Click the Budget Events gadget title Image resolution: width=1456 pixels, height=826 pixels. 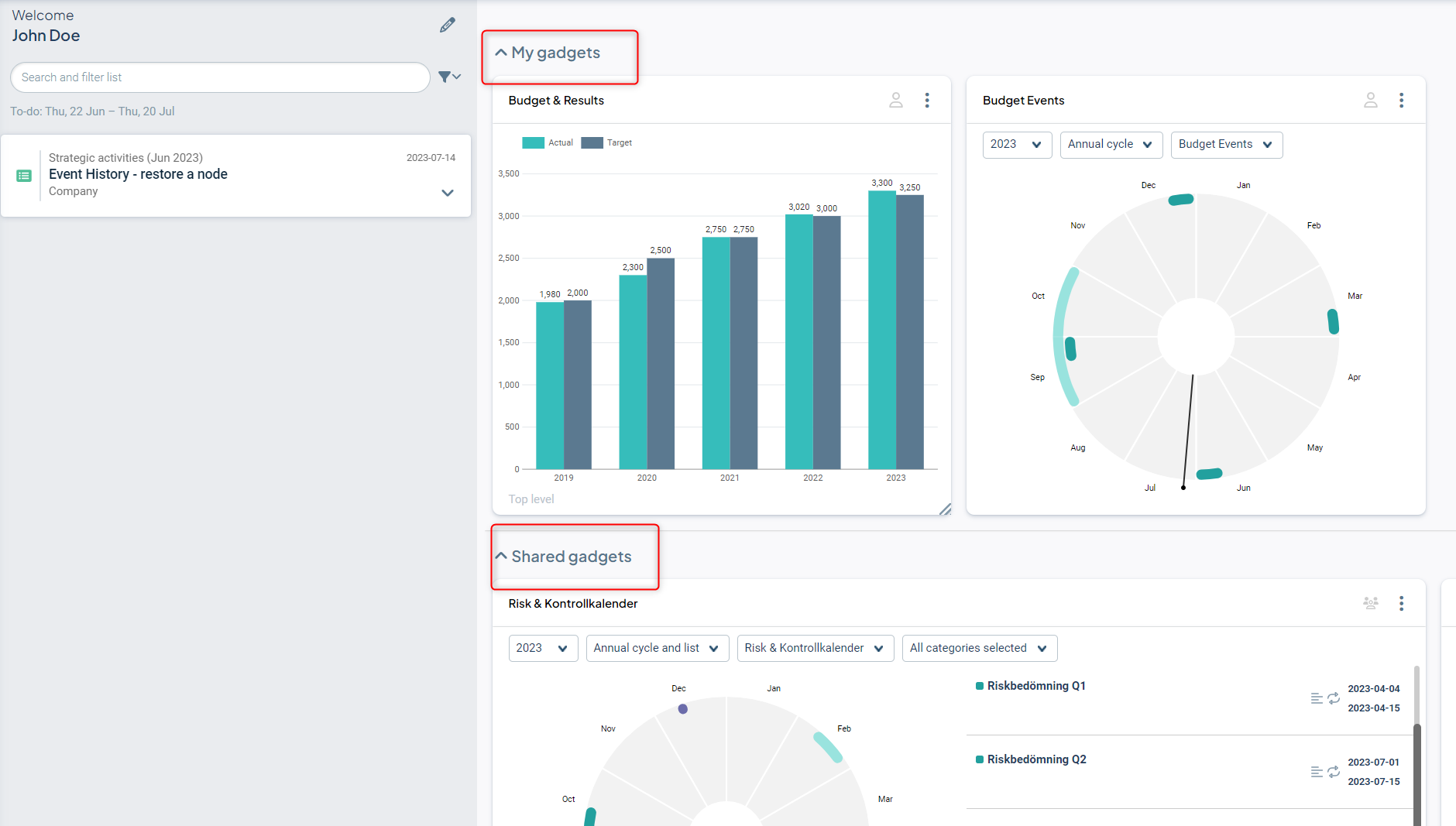click(1023, 101)
